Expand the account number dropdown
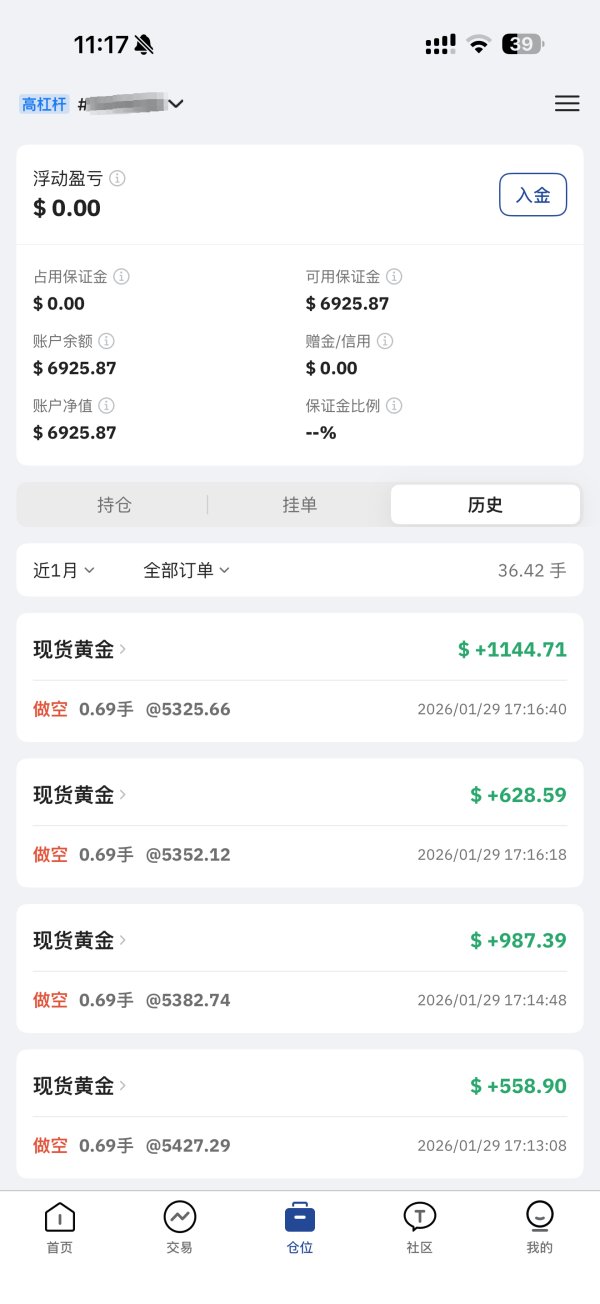Screen dimensions: 600x1304 176,104
